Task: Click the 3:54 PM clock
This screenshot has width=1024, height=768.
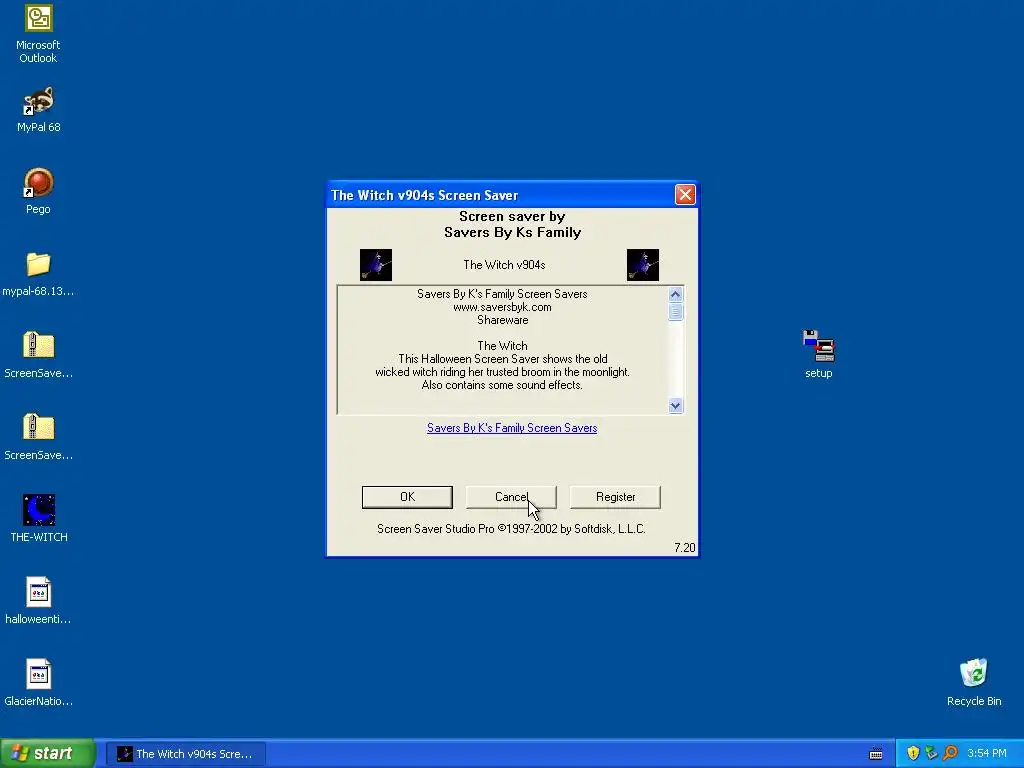Action: (x=987, y=754)
